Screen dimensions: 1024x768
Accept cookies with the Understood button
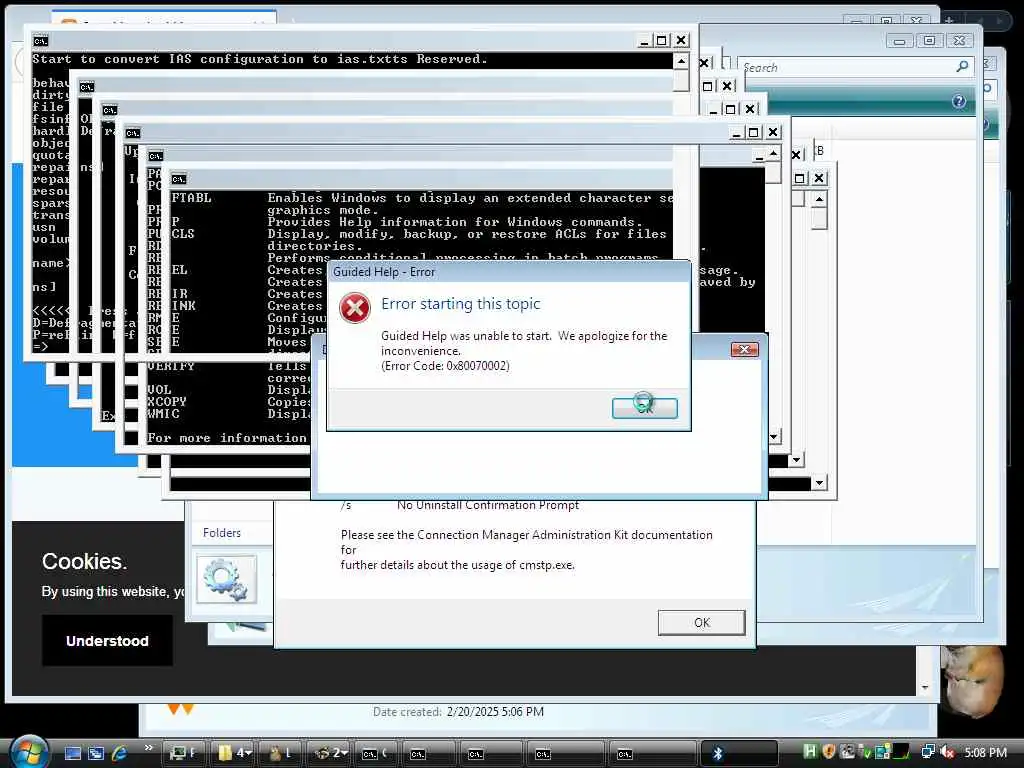(x=107, y=641)
